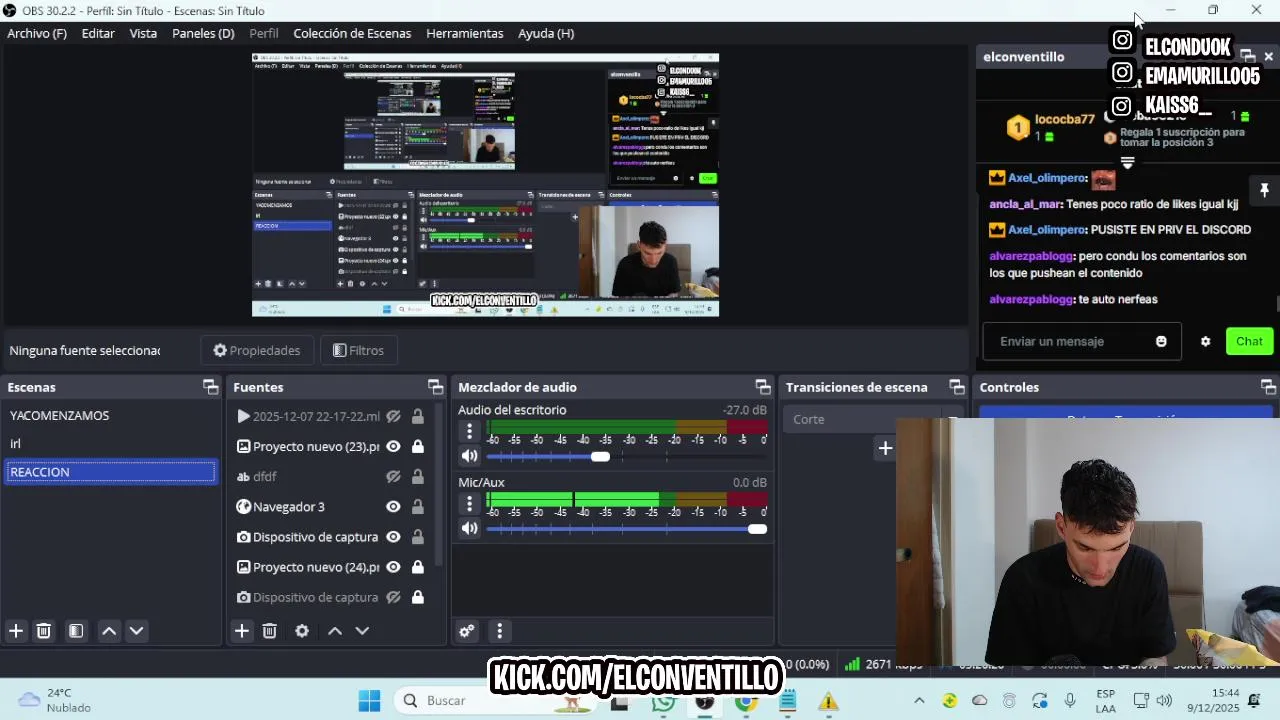Hide the Navegador 3 source
1280x720 pixels.
click(x=394, y=507)
